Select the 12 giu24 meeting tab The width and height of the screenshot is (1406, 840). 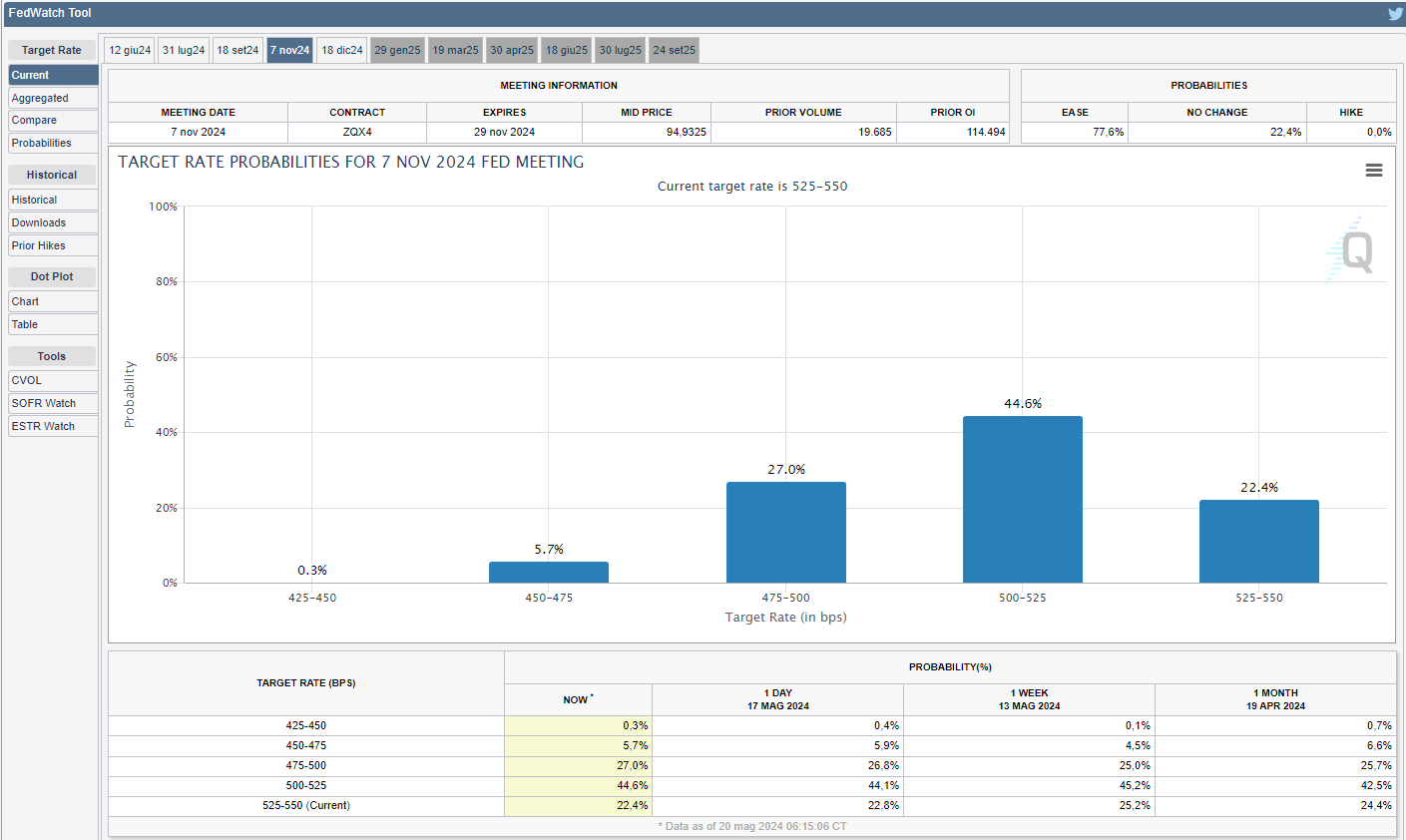pos(130,50)
